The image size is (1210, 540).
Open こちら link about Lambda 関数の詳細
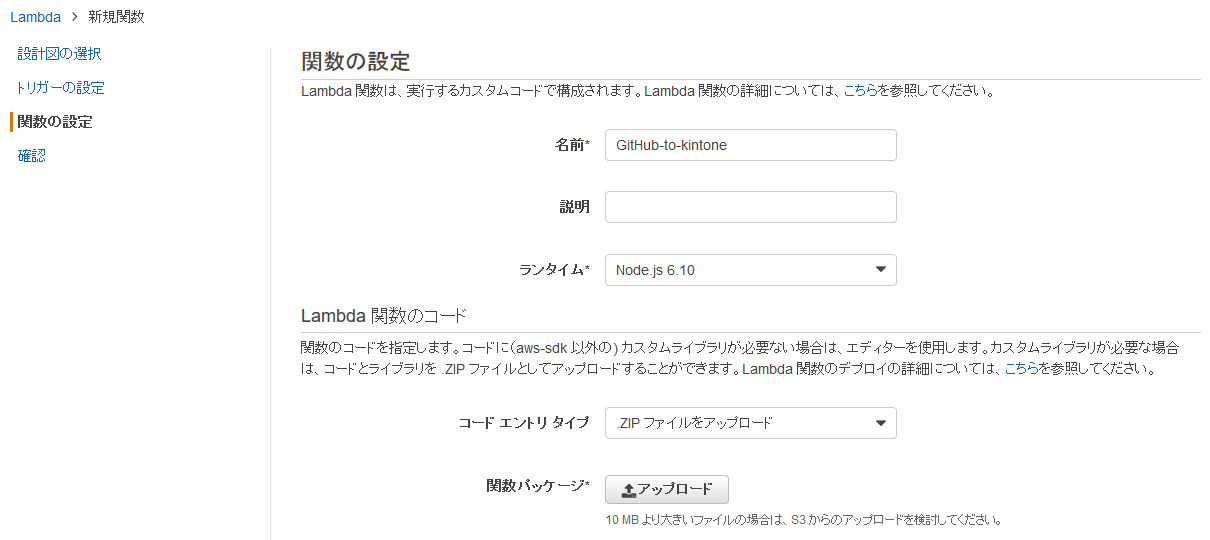click(860, 91)
